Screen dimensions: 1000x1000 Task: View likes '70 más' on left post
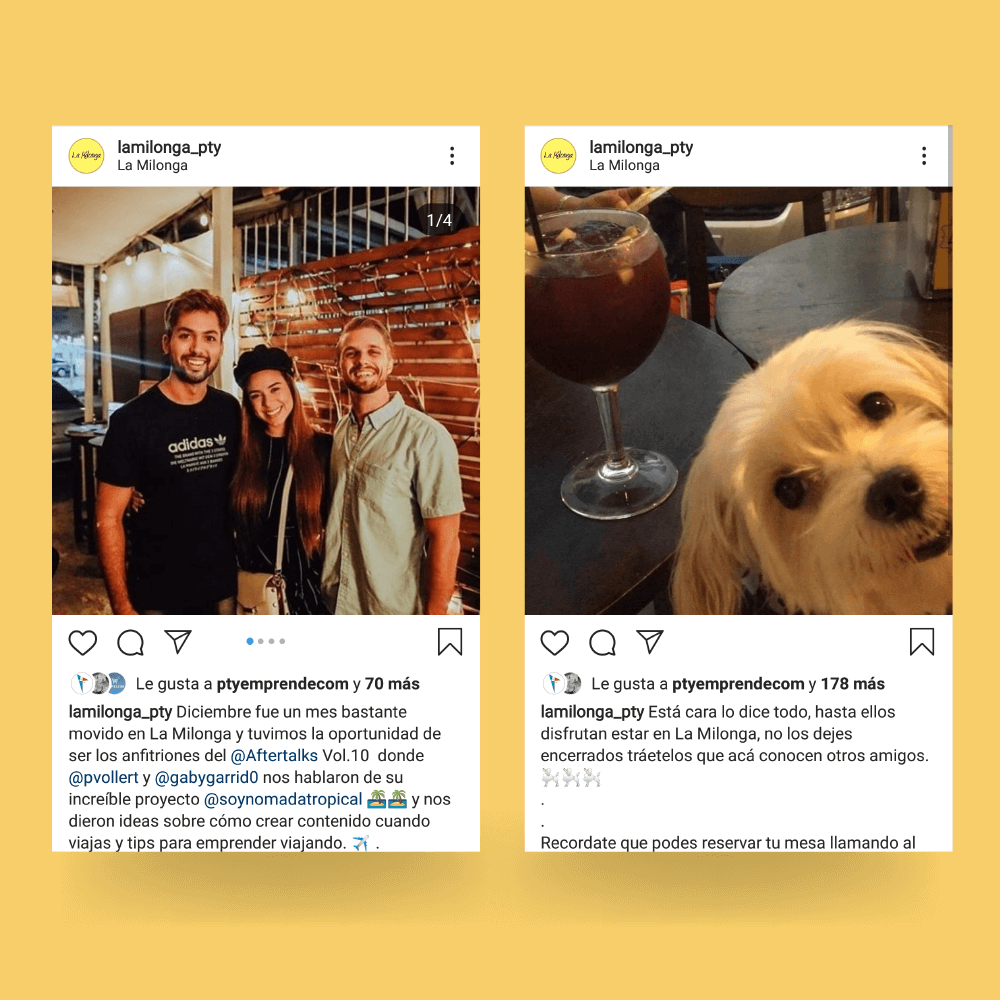pyautogui.click(x=392, y=684)
